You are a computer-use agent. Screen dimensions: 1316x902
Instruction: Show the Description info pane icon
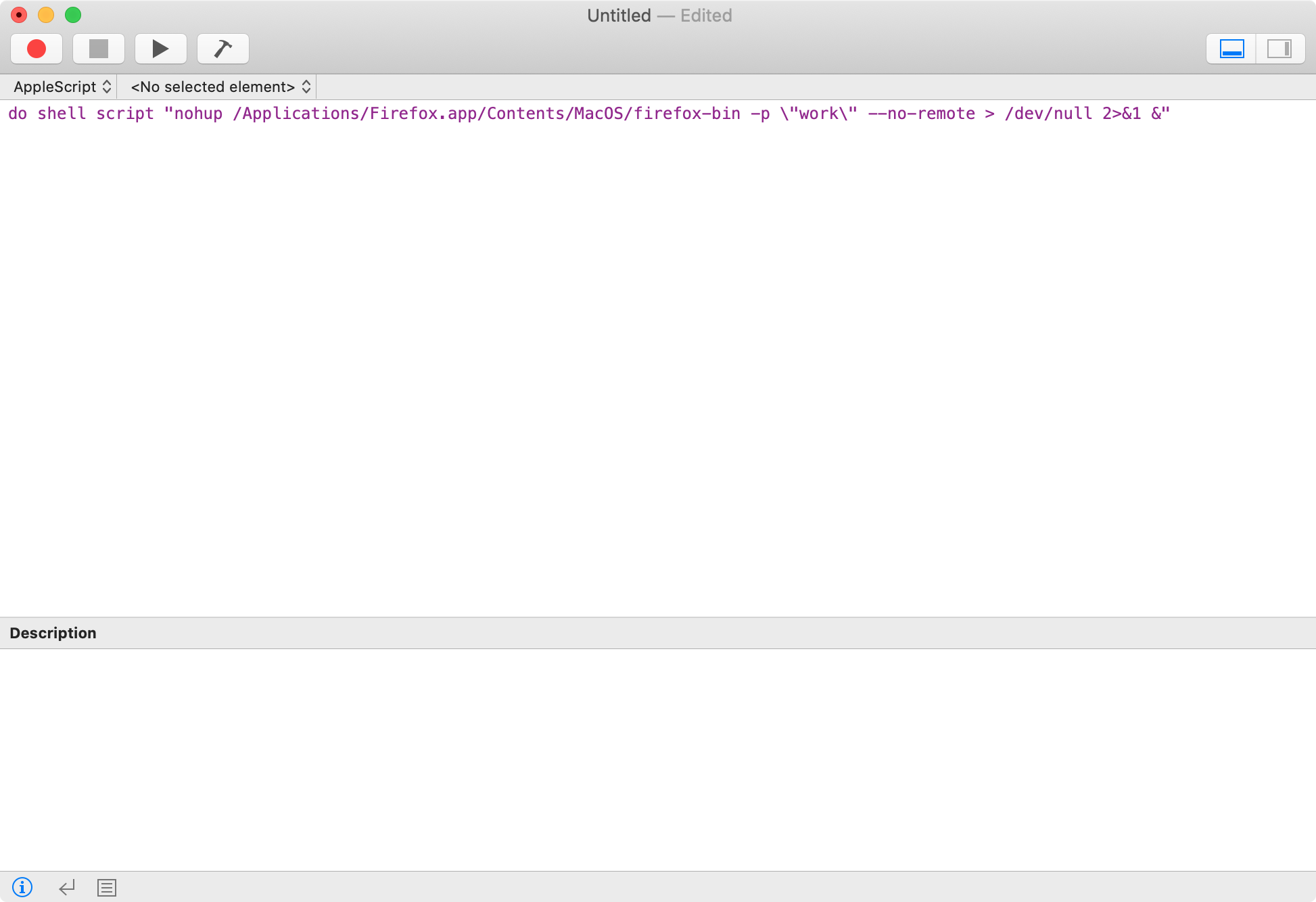(x=22, y=887)
